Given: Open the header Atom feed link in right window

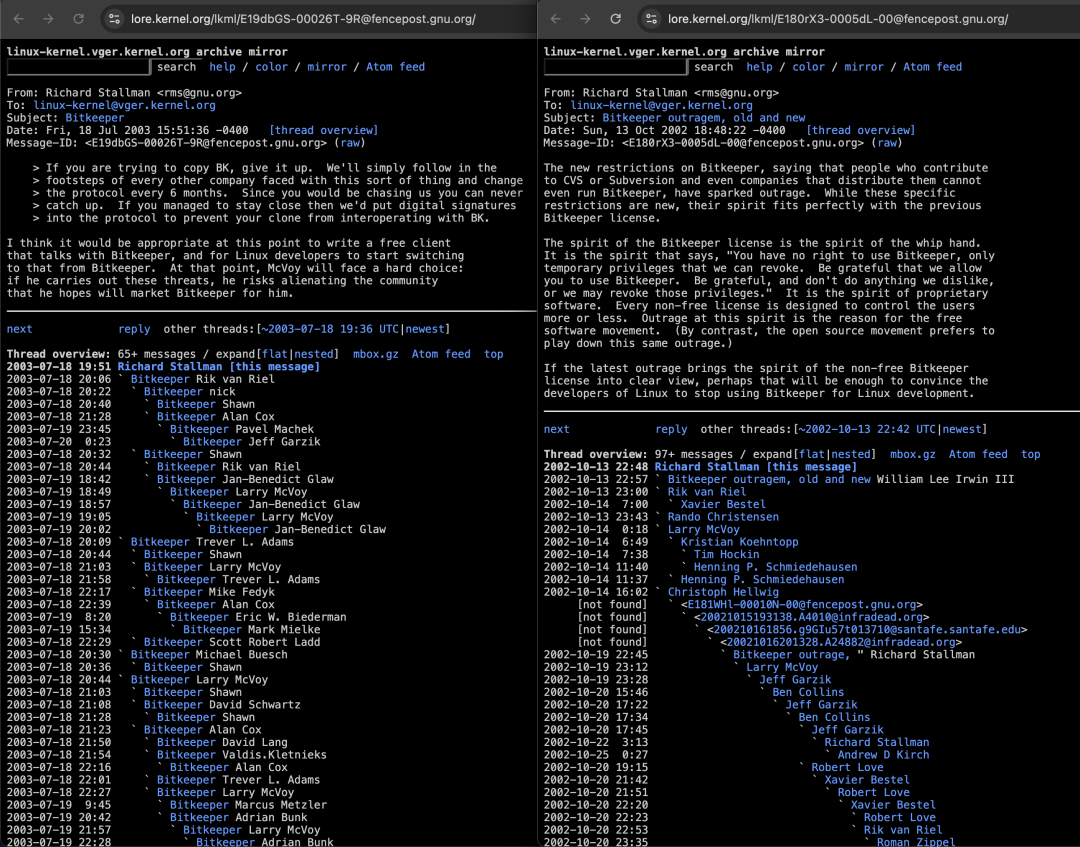Looking at the screenshot, I should [933, 67].
